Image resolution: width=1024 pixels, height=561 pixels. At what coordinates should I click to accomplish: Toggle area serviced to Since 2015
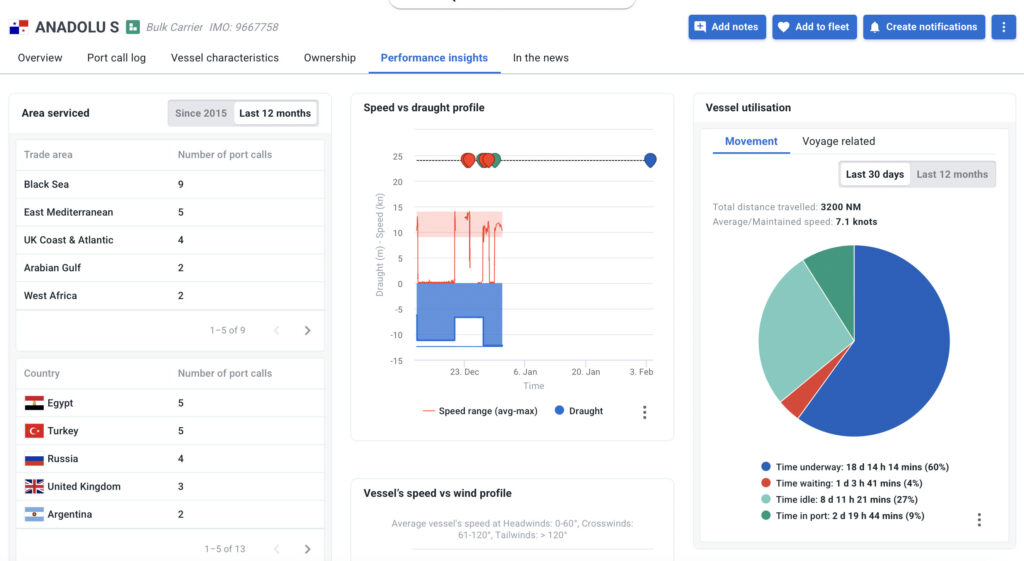click(201, 113)
